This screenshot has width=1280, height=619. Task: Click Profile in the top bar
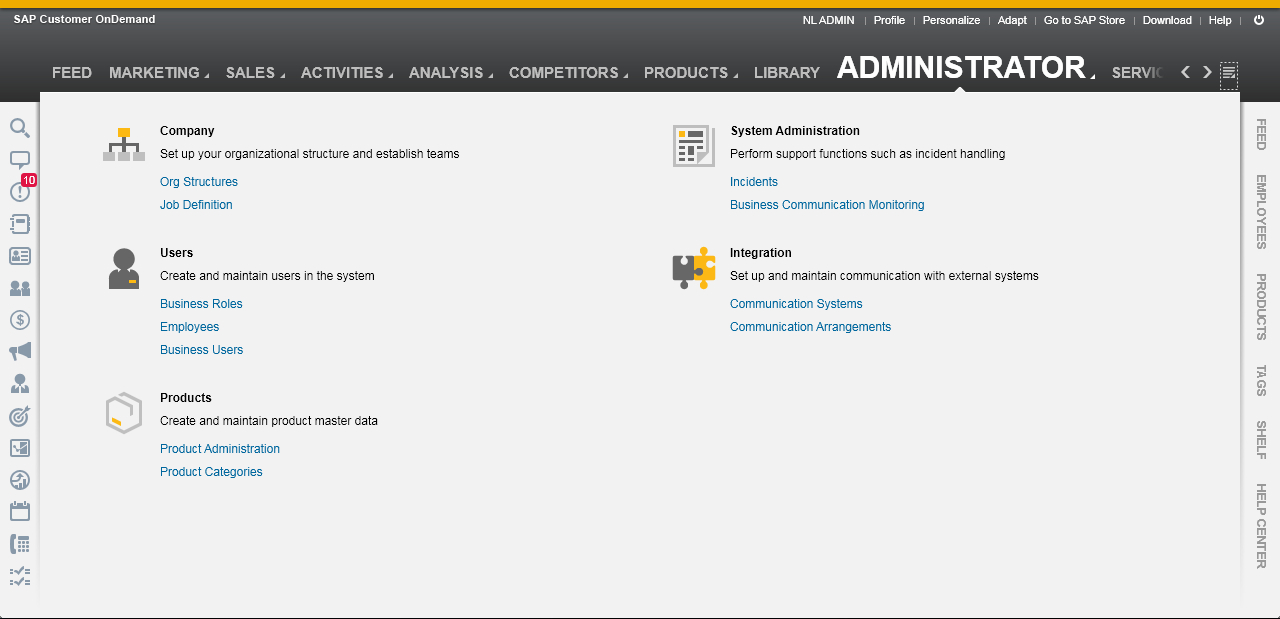pos(889,20)
